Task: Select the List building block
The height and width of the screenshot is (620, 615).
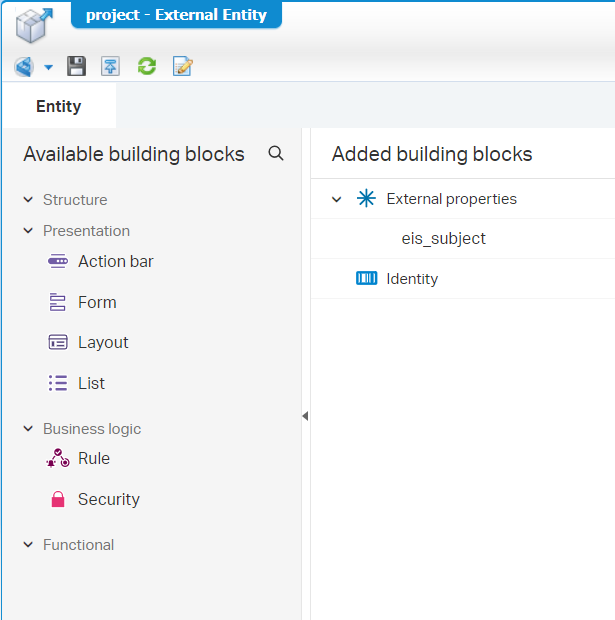Action: [91, 383]
